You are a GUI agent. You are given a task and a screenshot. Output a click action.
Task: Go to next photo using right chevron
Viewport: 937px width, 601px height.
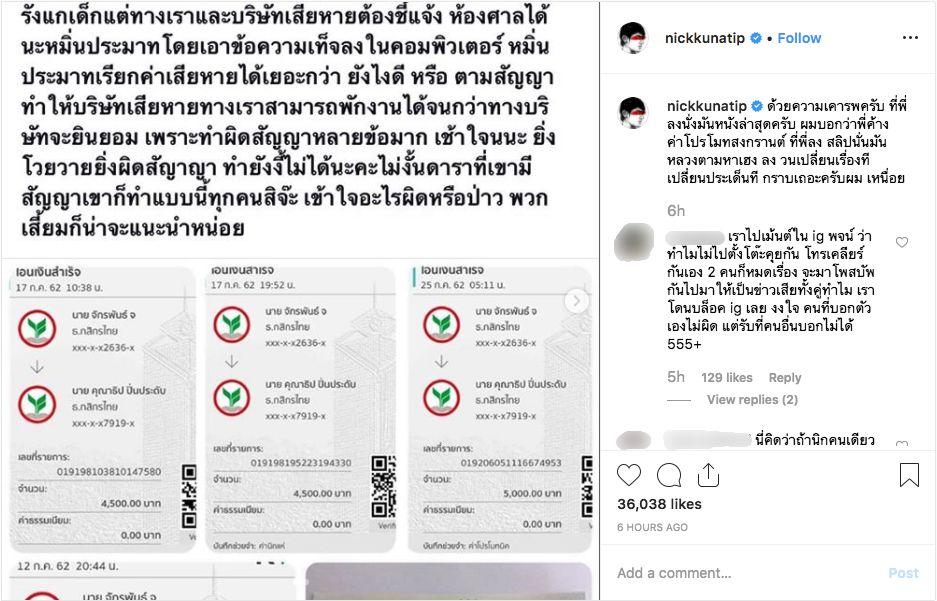pyautogui.click(x=576, y=301)
